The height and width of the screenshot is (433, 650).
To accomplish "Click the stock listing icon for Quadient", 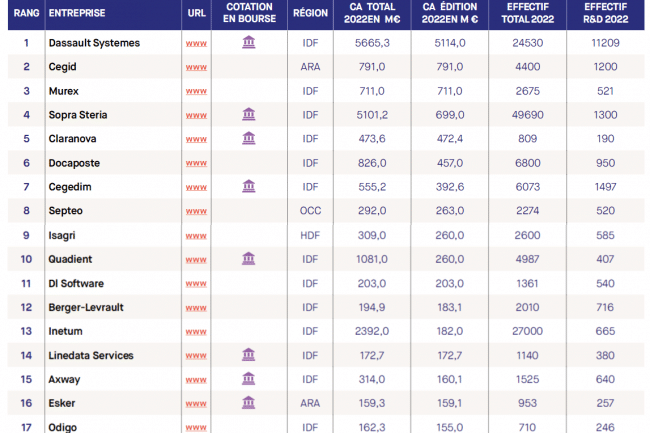I will pyautogui.click(x=249, y=259).
